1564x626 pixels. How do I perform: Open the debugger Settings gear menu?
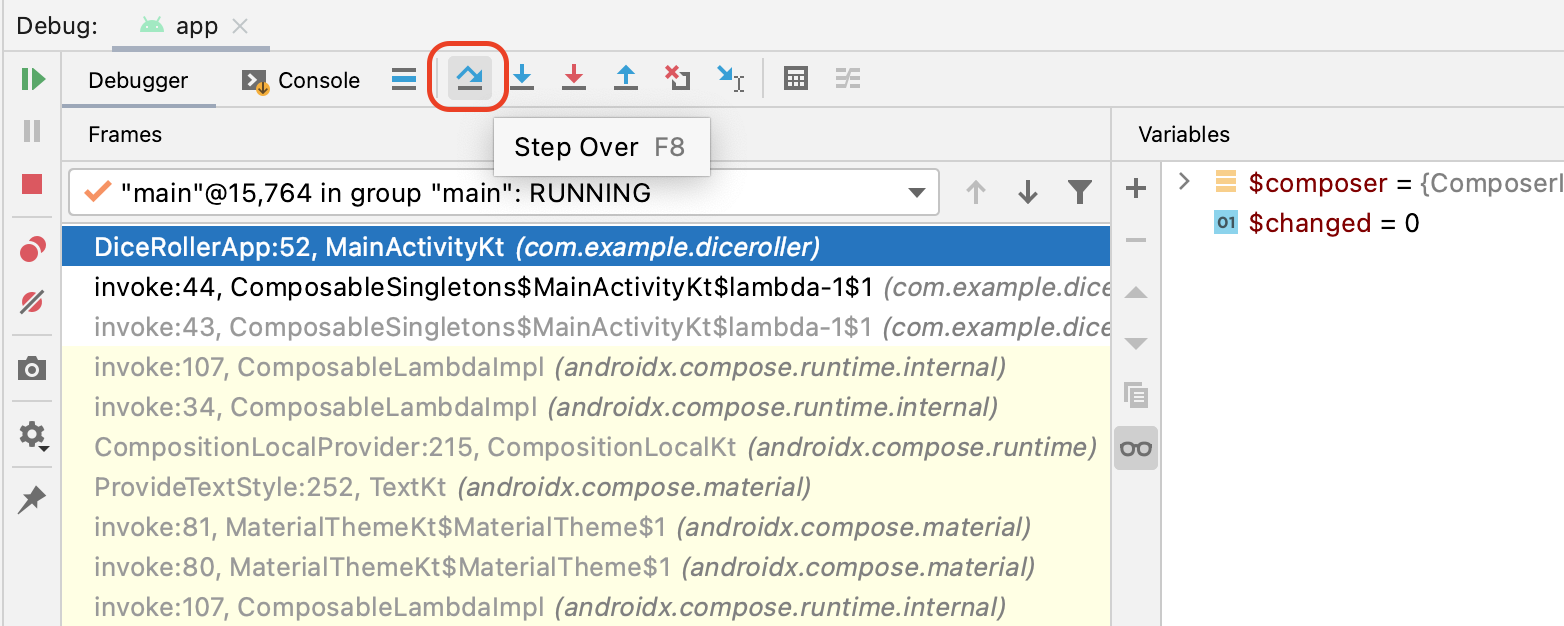(x=32, y=435)
